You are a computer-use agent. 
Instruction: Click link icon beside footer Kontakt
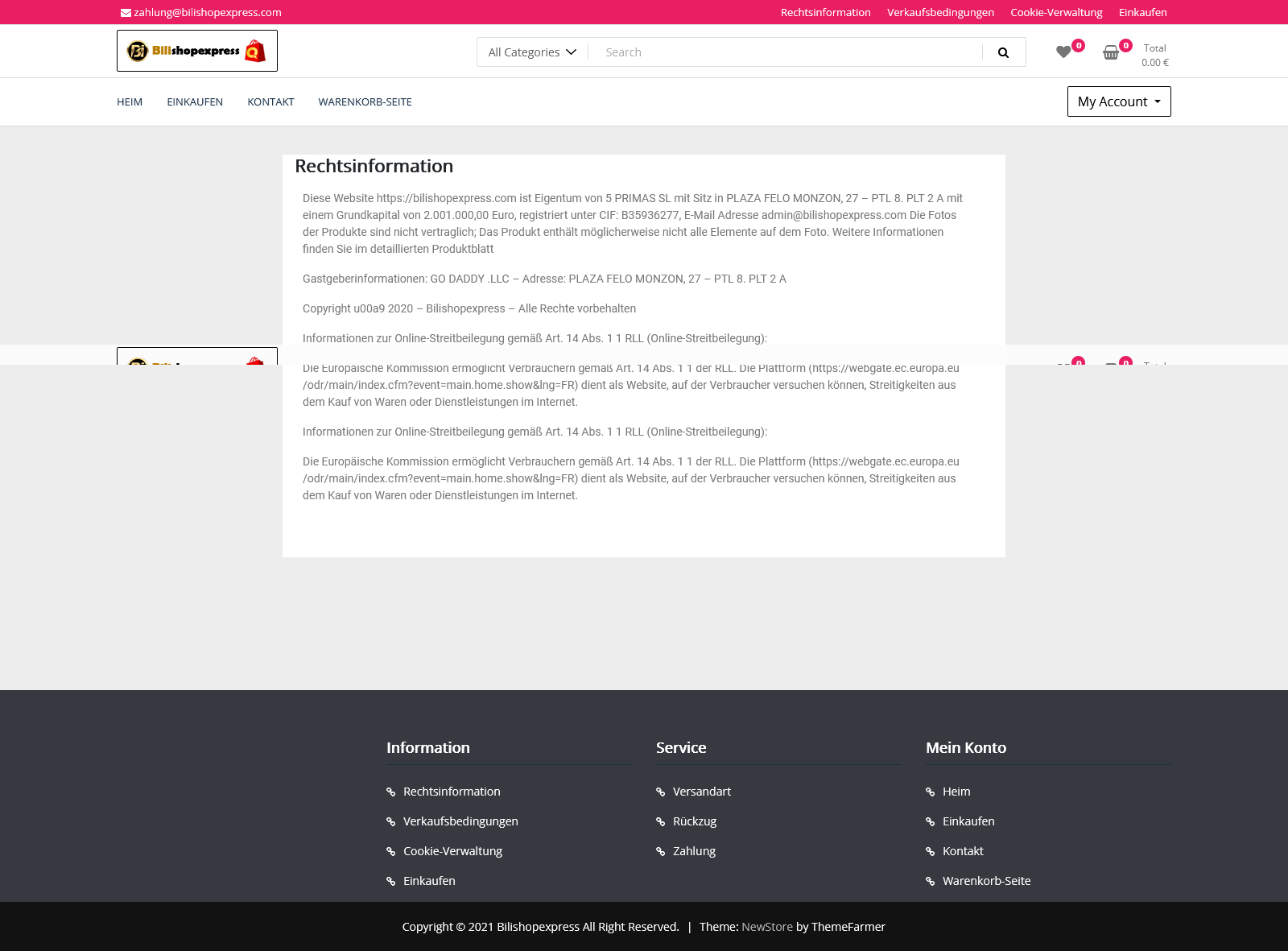click(931, 852)
